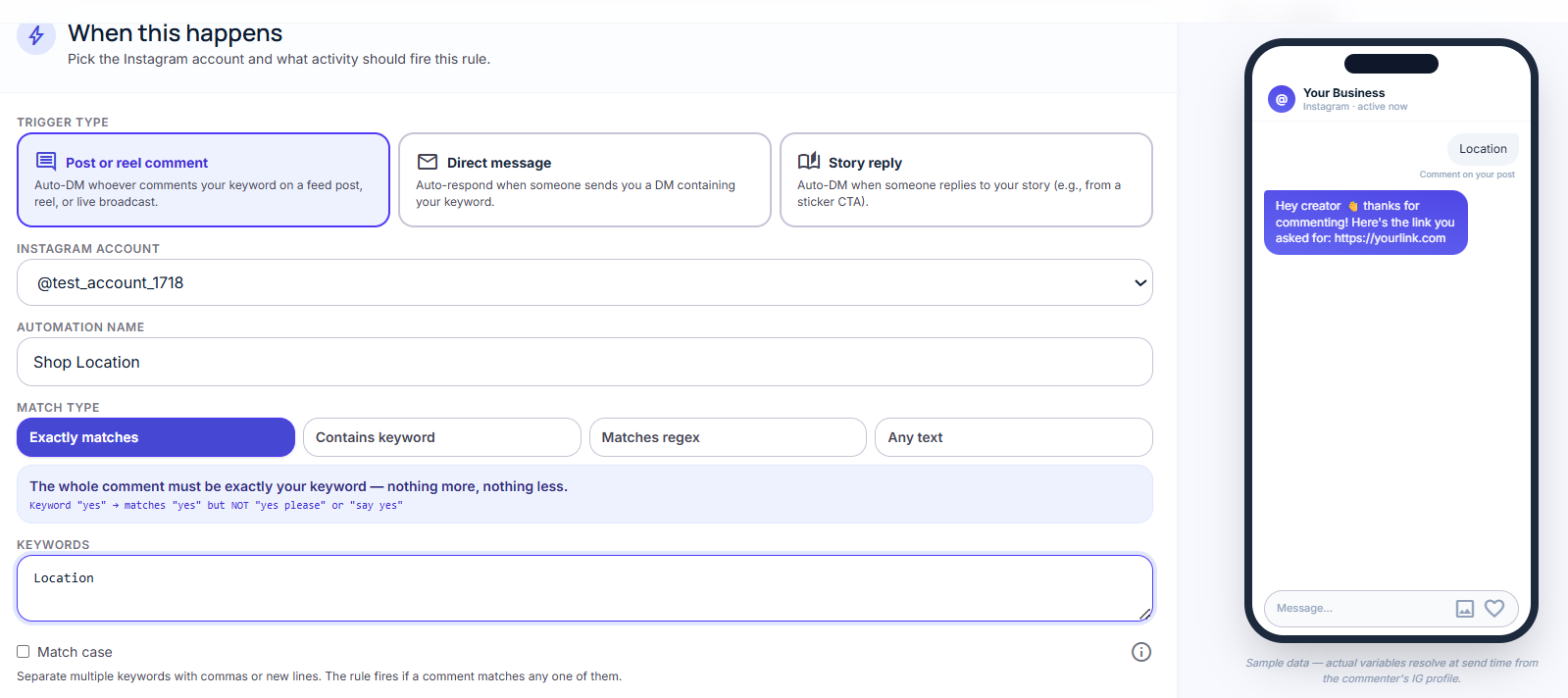Image resolution: width=1568 pixels, height=698 pixels.
Task: Choose Any text match type
Action: point(1014,437)
